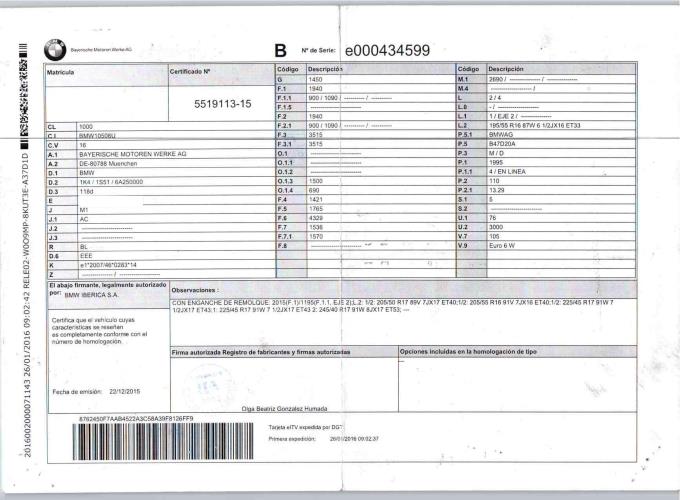Click the BMW roundel logo
The height and width of the screenshot is (500, 687).
pos(55,50)
